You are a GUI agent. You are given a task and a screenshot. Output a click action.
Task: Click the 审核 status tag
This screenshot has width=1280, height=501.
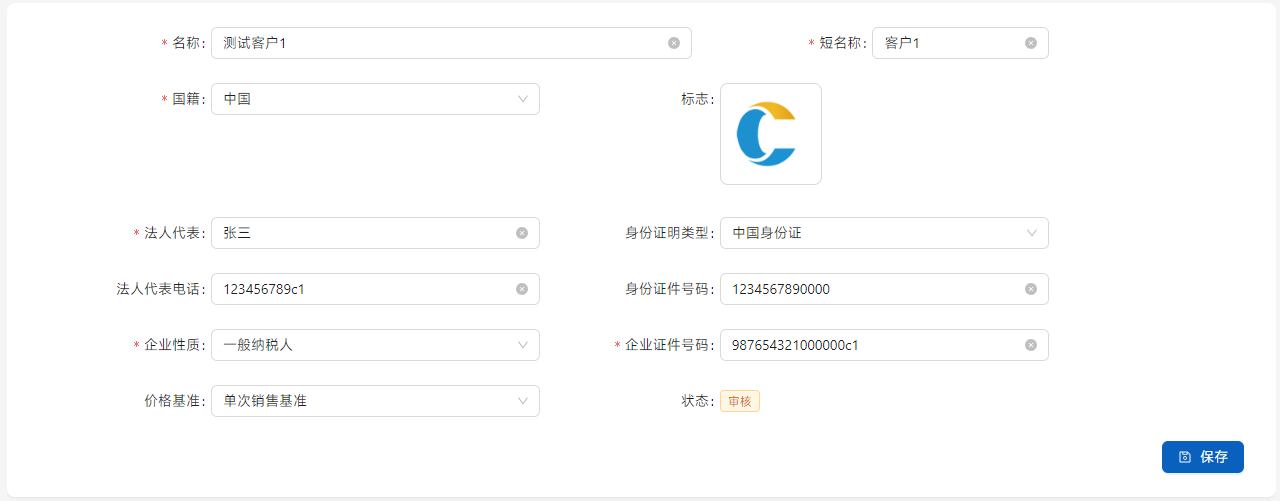click(740, 401)
